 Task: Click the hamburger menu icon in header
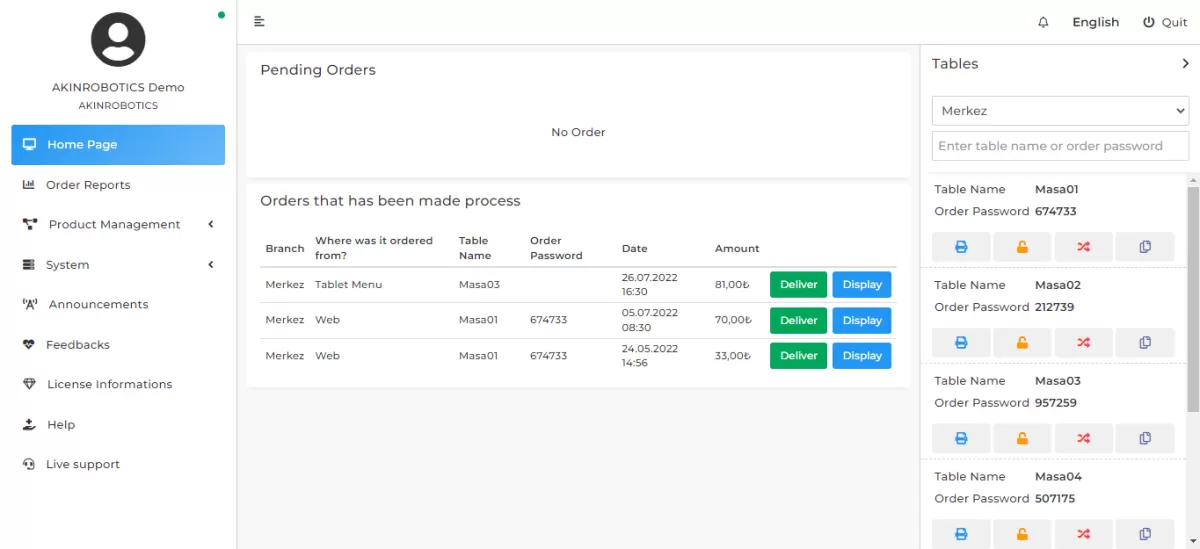click(259, 22)
